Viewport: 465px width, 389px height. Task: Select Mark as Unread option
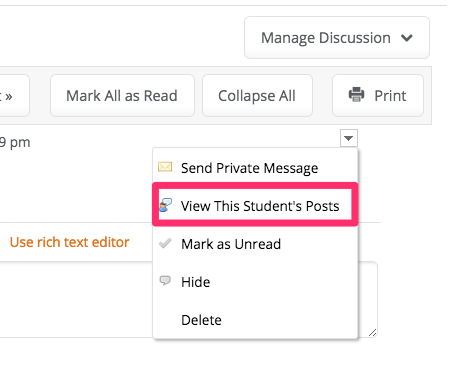(255, 244)
